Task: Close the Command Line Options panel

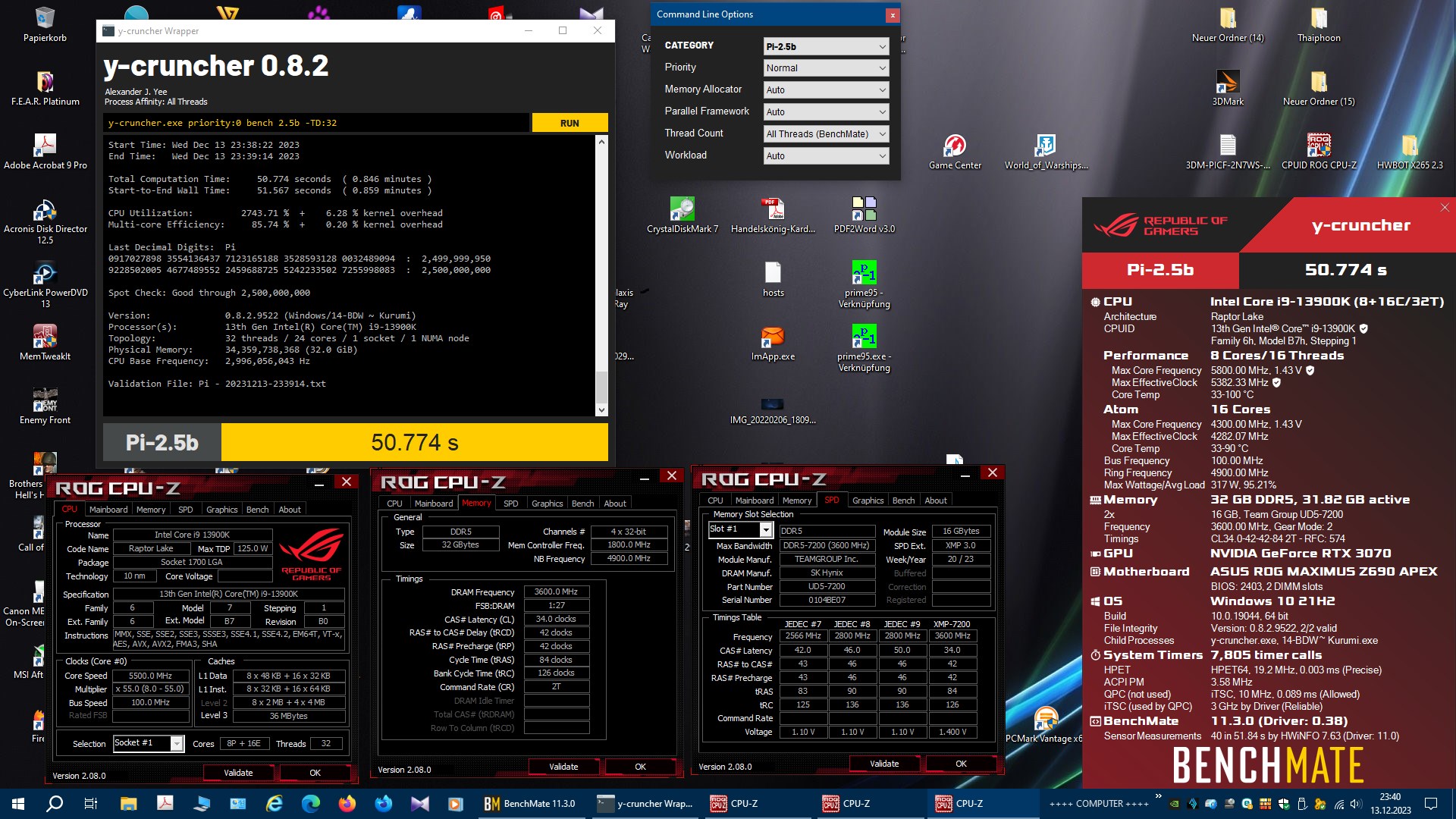Action: pyautogui.click(x=893, y=15)
